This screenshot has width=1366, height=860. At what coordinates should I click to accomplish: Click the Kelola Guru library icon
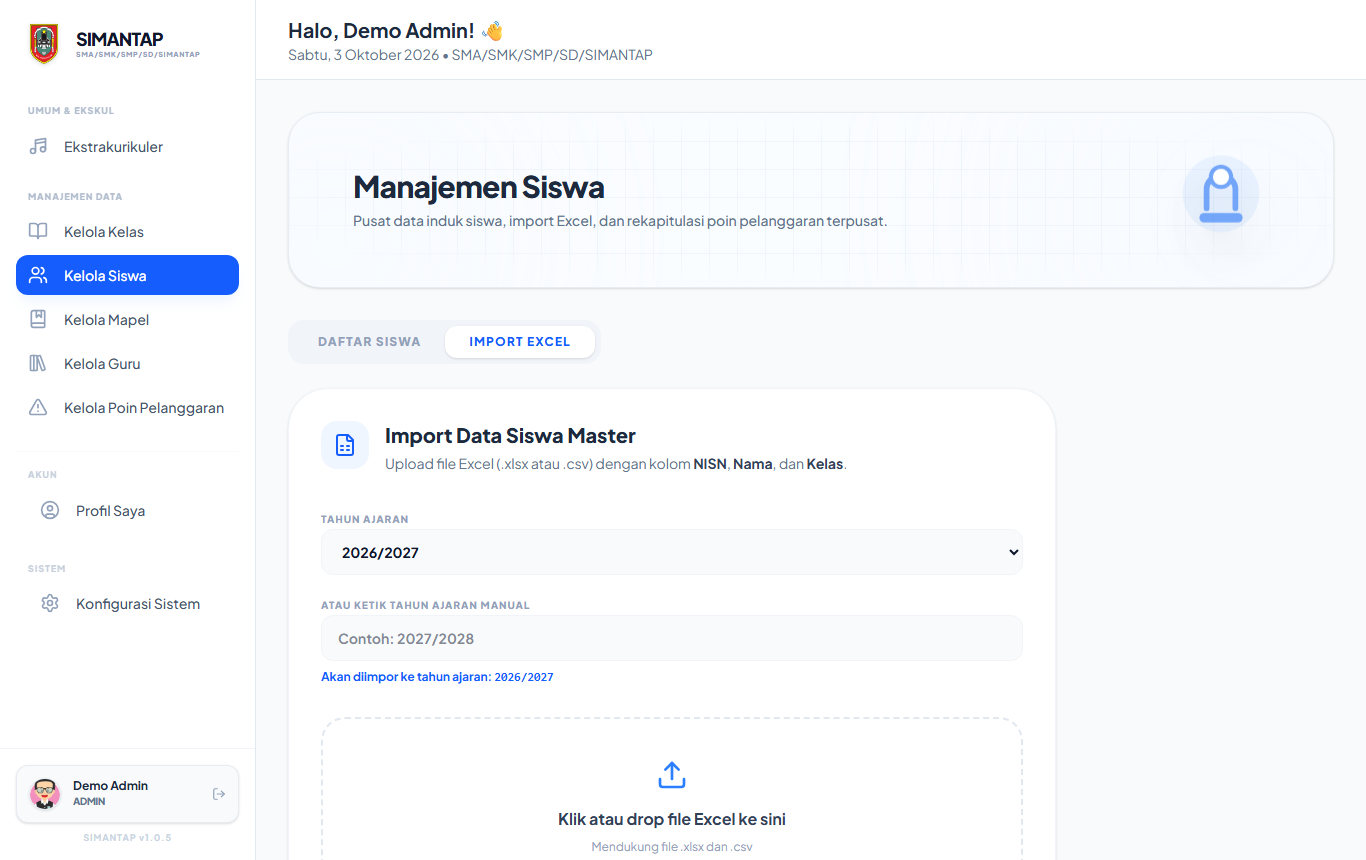tap(38, 364)
